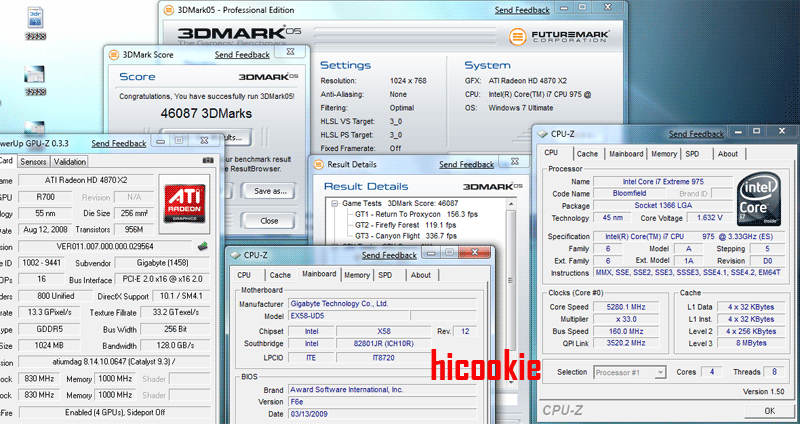Select Memory tab in Mainboard CPU-Z window
800x424 pixels.
point(357,275)
